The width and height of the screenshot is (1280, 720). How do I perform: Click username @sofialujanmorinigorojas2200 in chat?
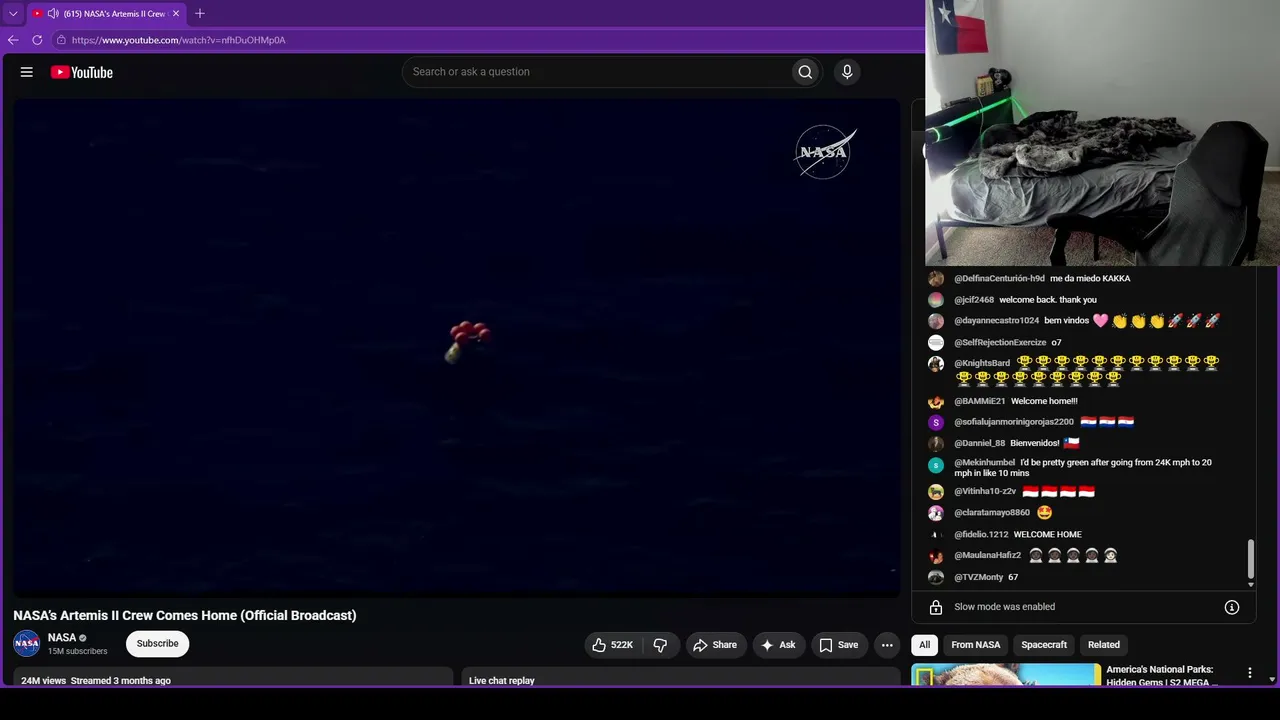1014,422
